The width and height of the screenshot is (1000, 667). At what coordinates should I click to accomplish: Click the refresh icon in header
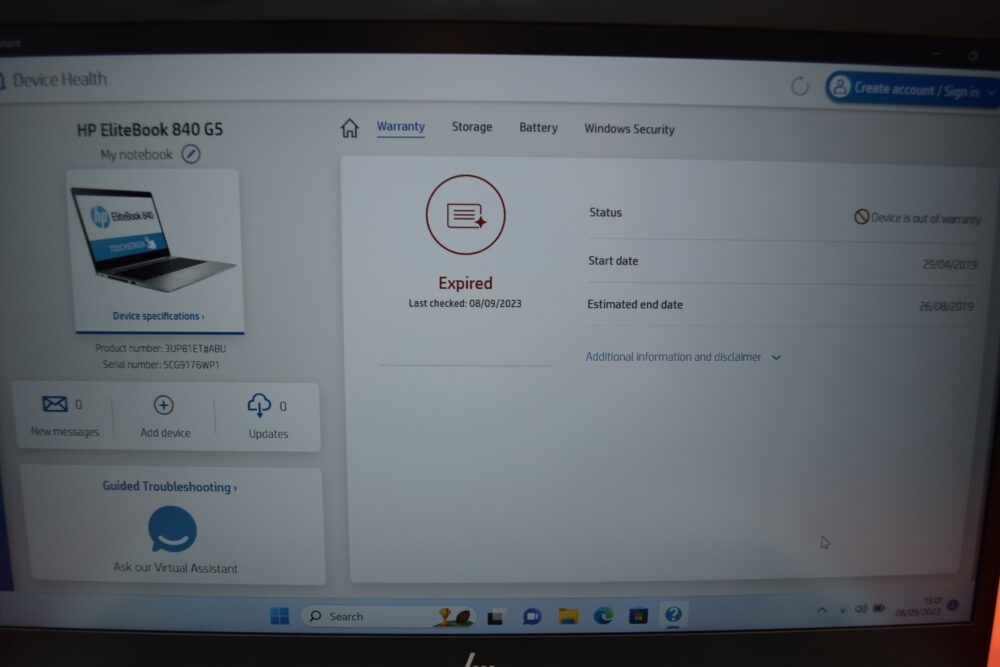coord(800,85)
